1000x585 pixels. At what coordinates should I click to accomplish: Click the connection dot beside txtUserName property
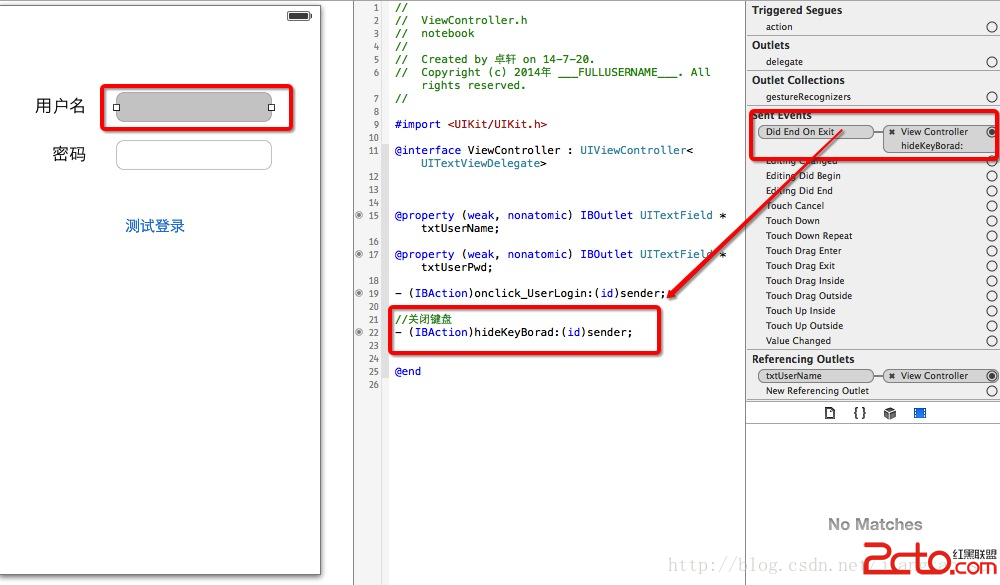pyautogui.click(x=359, y=215)
